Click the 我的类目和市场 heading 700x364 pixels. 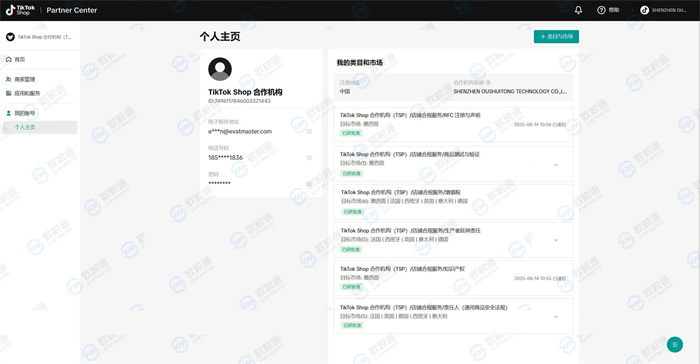360,63
